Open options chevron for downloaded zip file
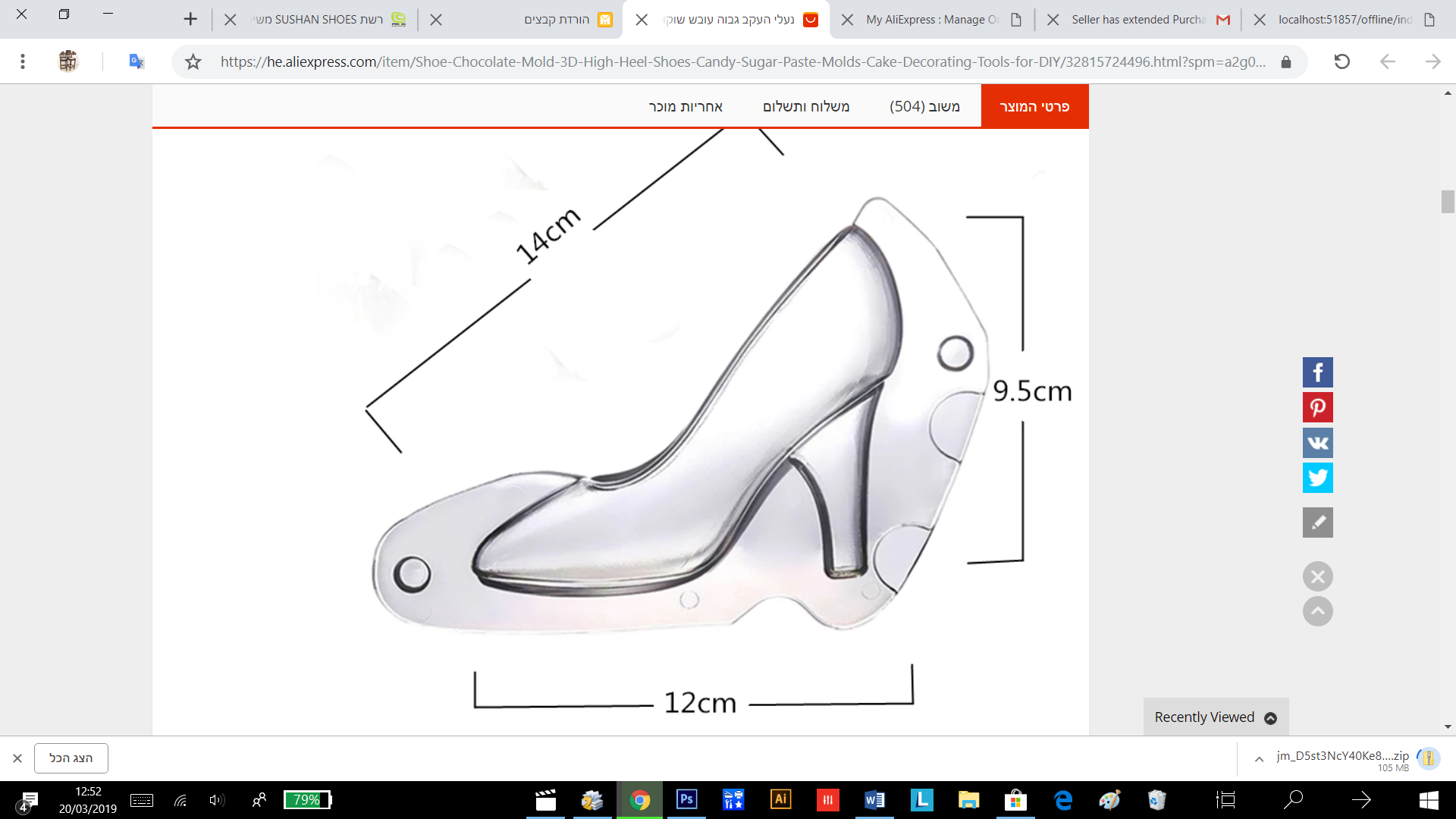Screen dimensions: 1456x819 pos(1259,759)
